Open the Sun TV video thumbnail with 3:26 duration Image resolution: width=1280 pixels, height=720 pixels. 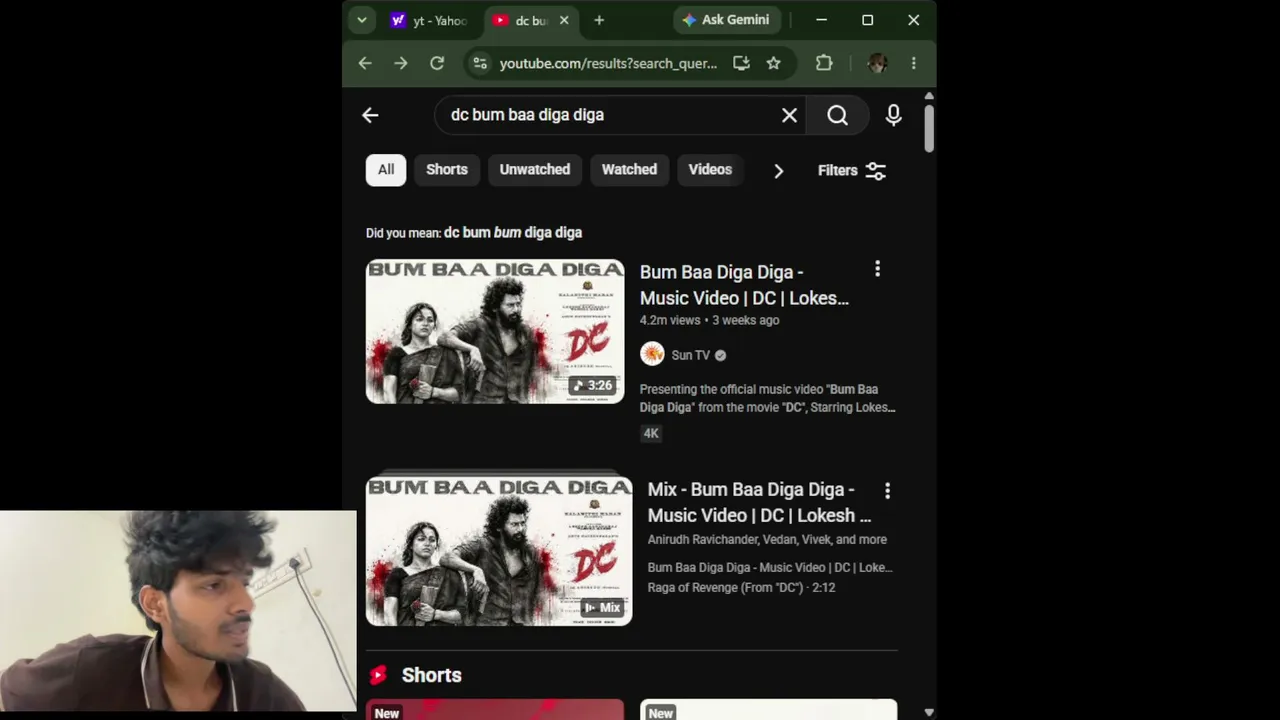tap(495, 332)
